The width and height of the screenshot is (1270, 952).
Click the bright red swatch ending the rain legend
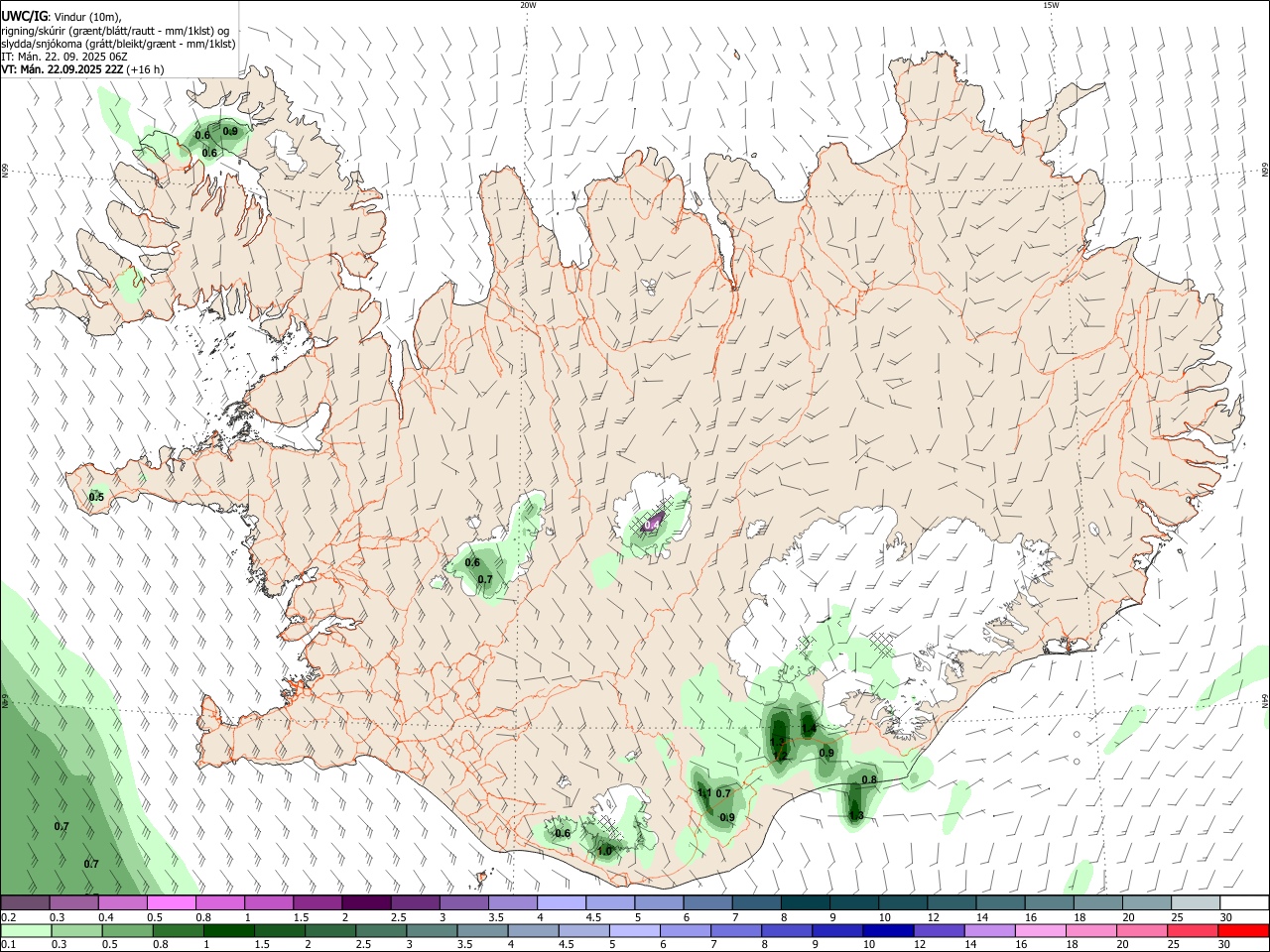click(1244, 930)
